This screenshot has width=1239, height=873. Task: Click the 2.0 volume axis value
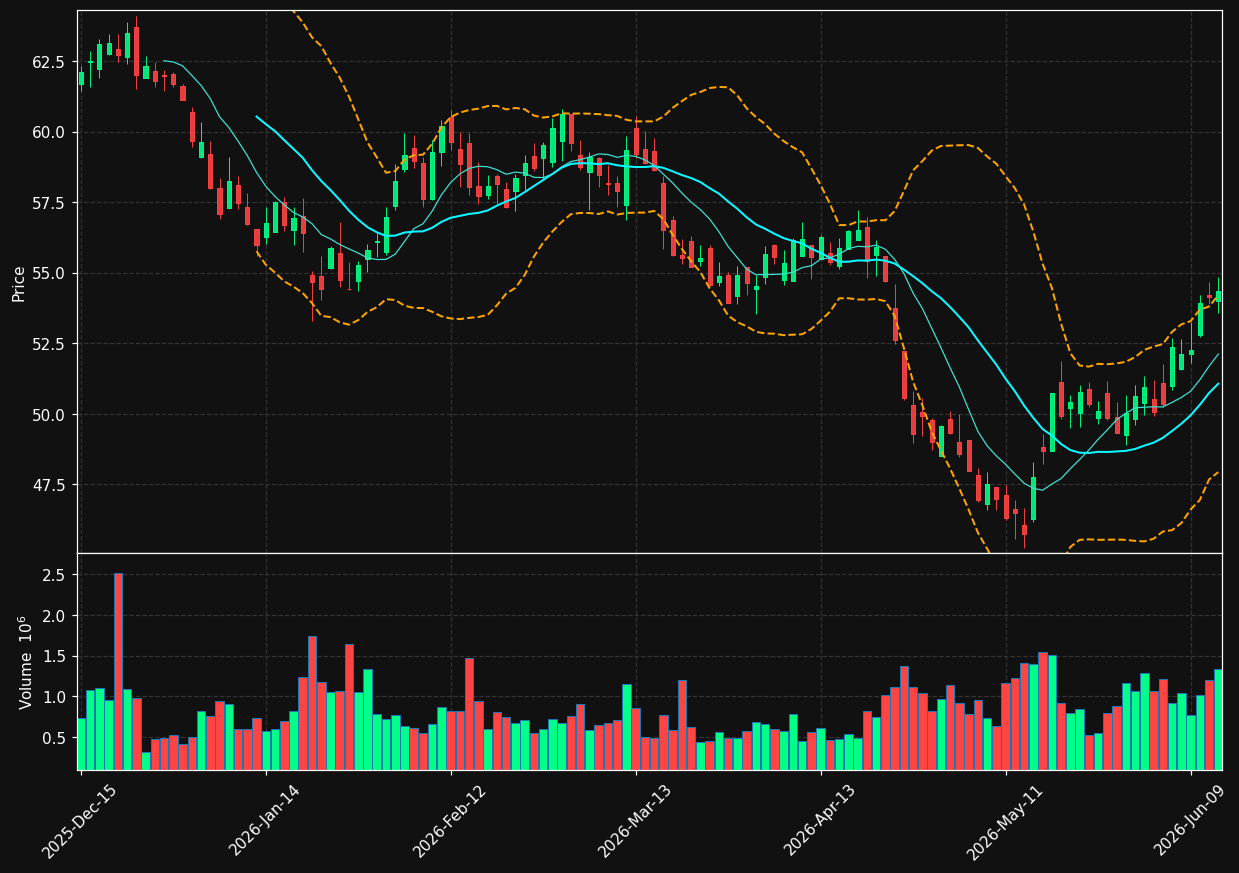(54, 616)
